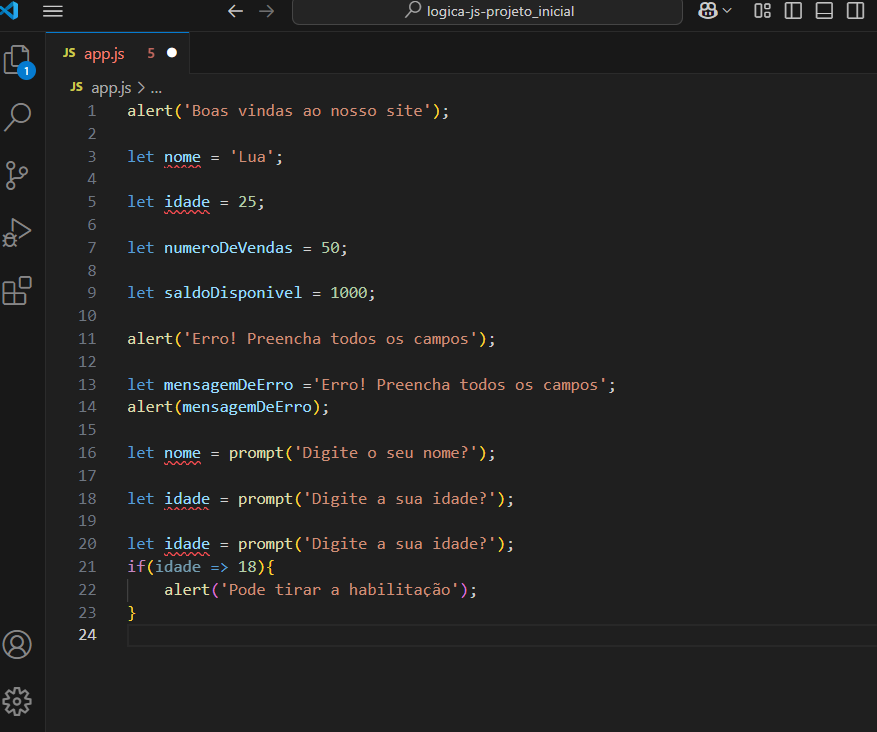The height and width of the screenshot is (732, 877).
Task: Click the idade variable on line 5
Action: click(x=187, y=202)
